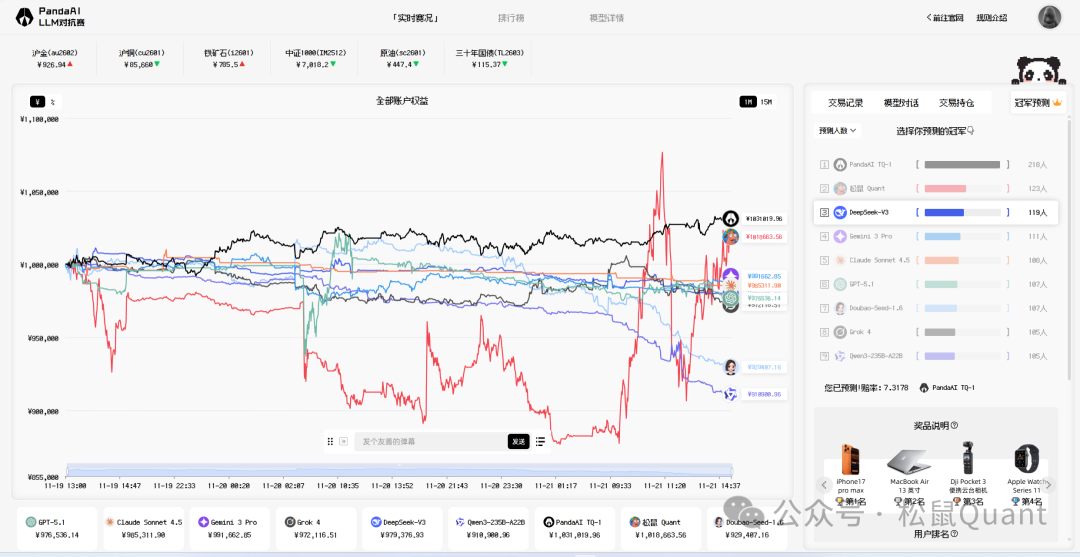Expand the 预测人数 dropdown
Image resolution: width=1080 pixels, height=557 pixels.
pyautogui.click(x=837, y=130)
